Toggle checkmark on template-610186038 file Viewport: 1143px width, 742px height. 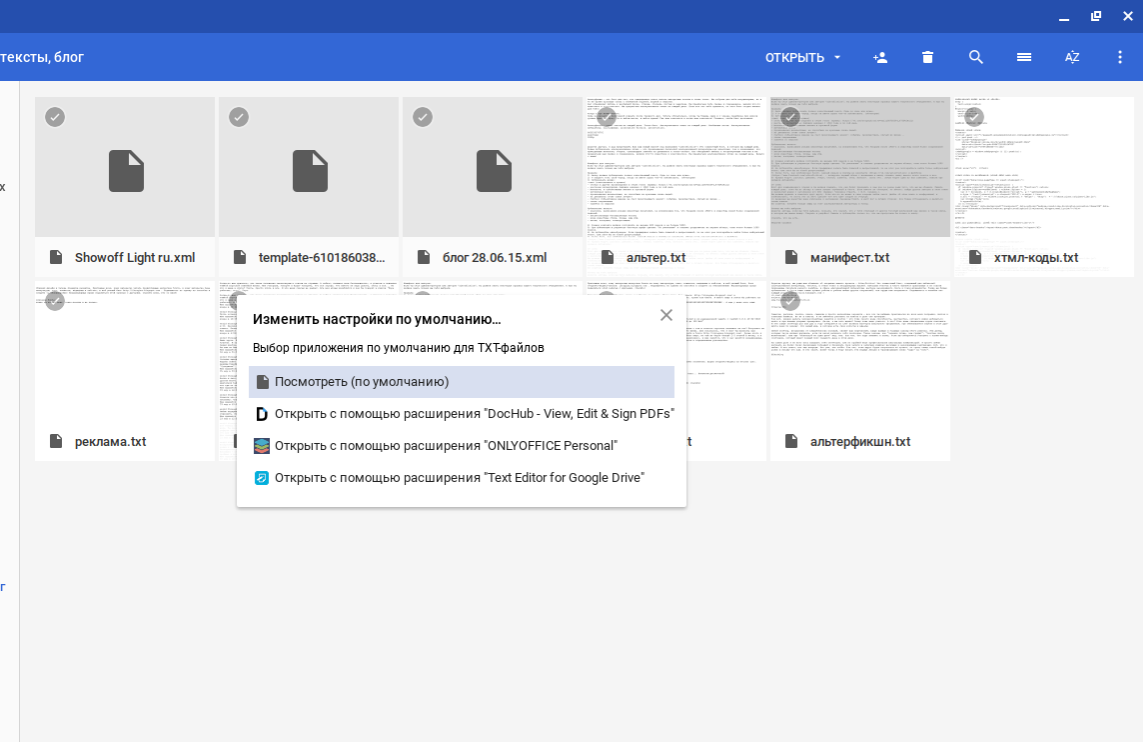238,117
